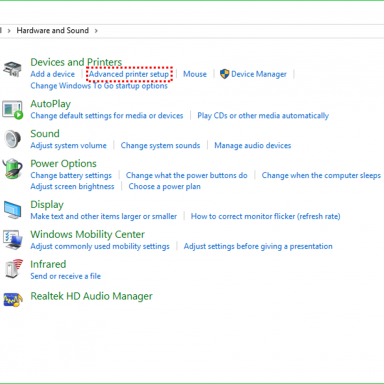Open Advanced printer setup link

[x=129, y=74]
